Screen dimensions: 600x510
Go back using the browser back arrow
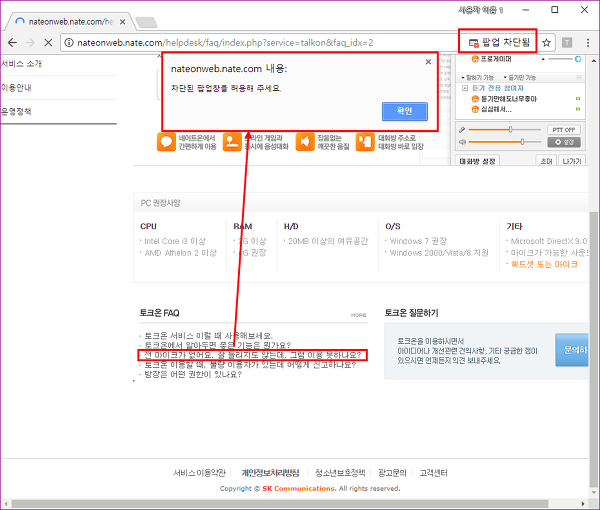click(12, 42)
